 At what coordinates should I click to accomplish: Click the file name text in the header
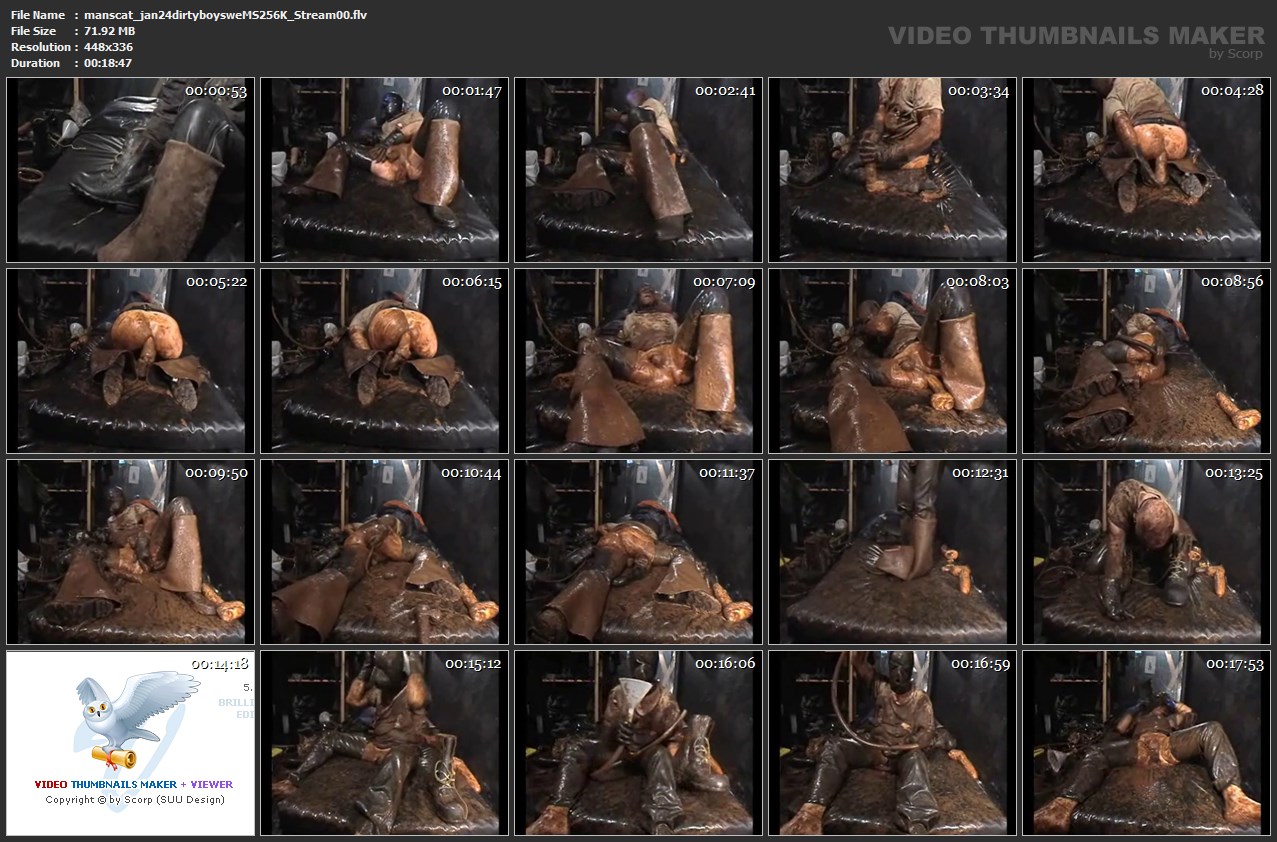click(x=225, y=15)
